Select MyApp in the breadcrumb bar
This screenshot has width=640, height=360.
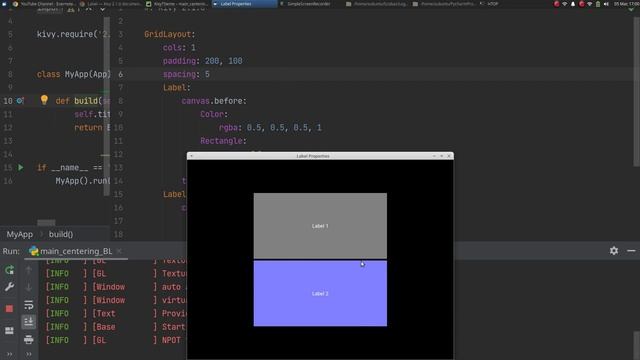pos(20,234)
